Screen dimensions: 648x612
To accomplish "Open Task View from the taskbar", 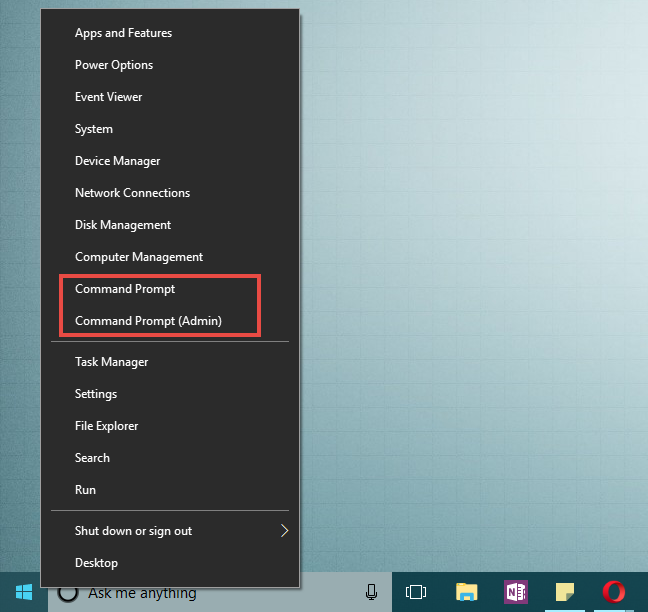I will tap(416, 592).
